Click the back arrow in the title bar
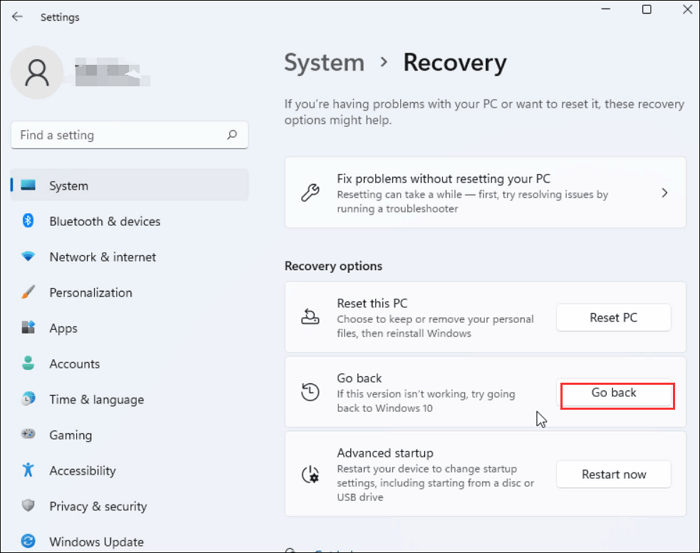This screenshot has height=553, width=700. (x=17, y=17)
